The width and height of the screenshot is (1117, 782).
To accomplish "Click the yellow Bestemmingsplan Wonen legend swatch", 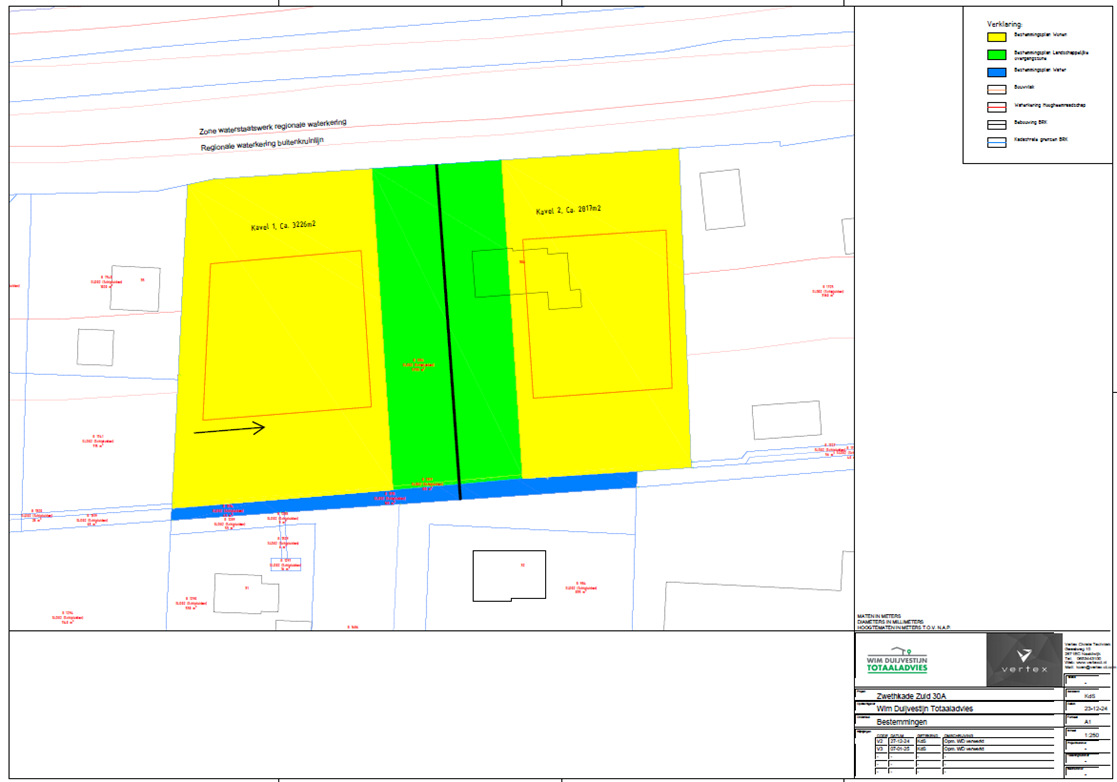I will [x=996, y=35].
